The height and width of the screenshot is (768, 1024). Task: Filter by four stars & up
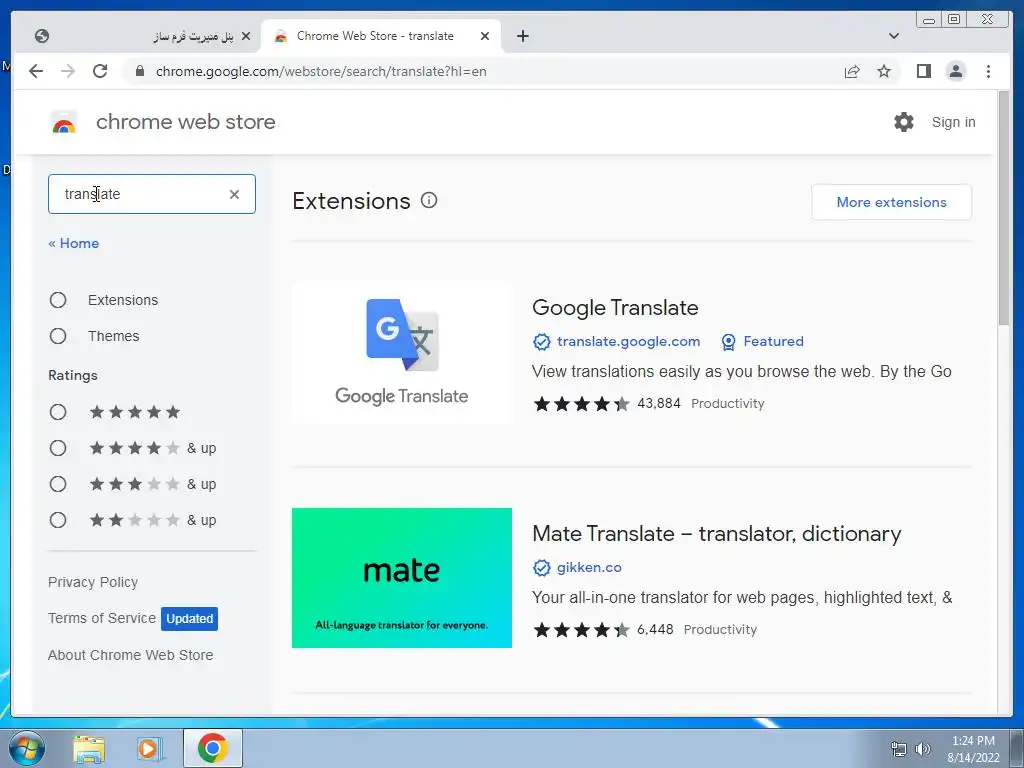click(58, 448)
